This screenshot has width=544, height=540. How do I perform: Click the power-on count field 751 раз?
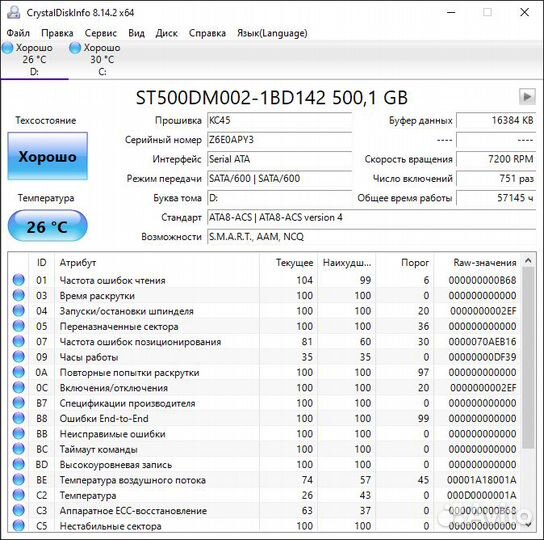pos(496,179)
